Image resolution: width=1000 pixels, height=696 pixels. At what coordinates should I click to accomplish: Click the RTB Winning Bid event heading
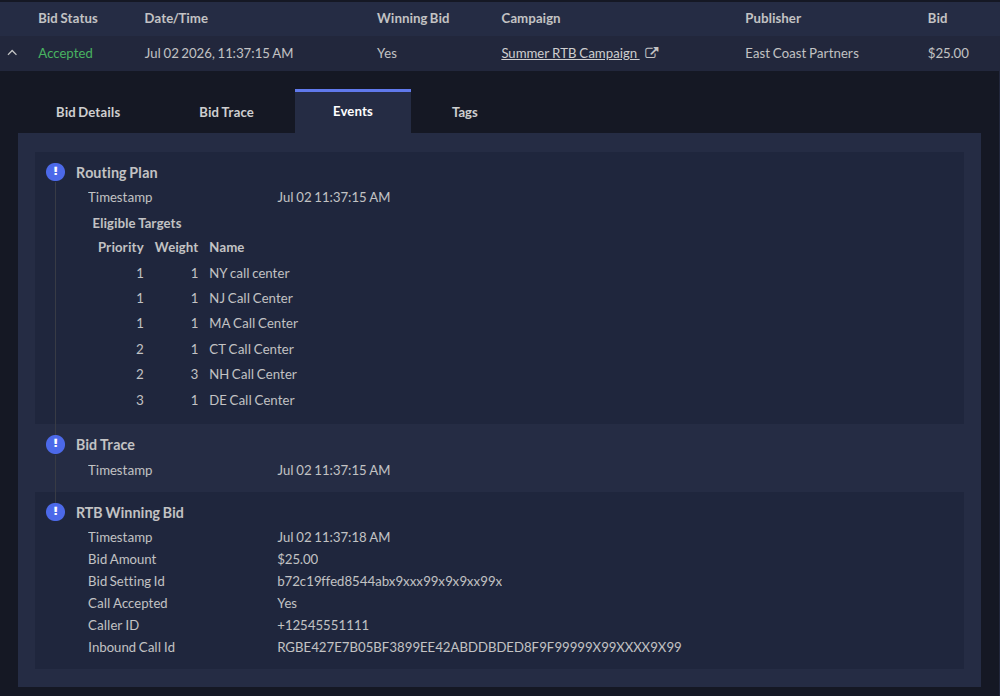pyautogui.click(x=129, y=513)
